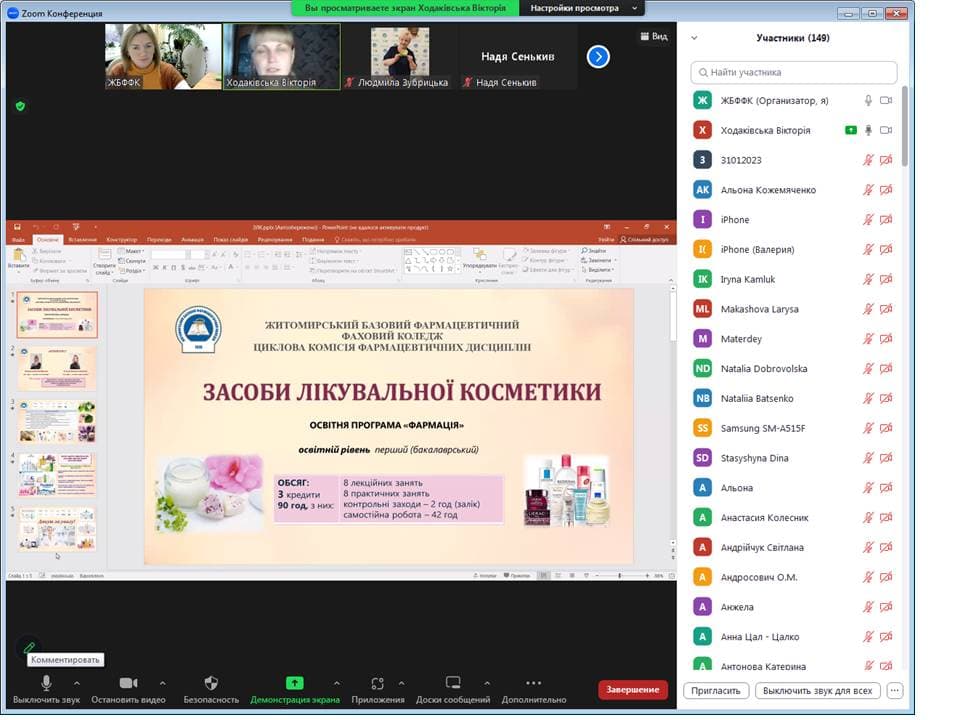Open PowerPoint Основне ribbon tab
This screenshot has height=720, width=960.
click(47, 239)
